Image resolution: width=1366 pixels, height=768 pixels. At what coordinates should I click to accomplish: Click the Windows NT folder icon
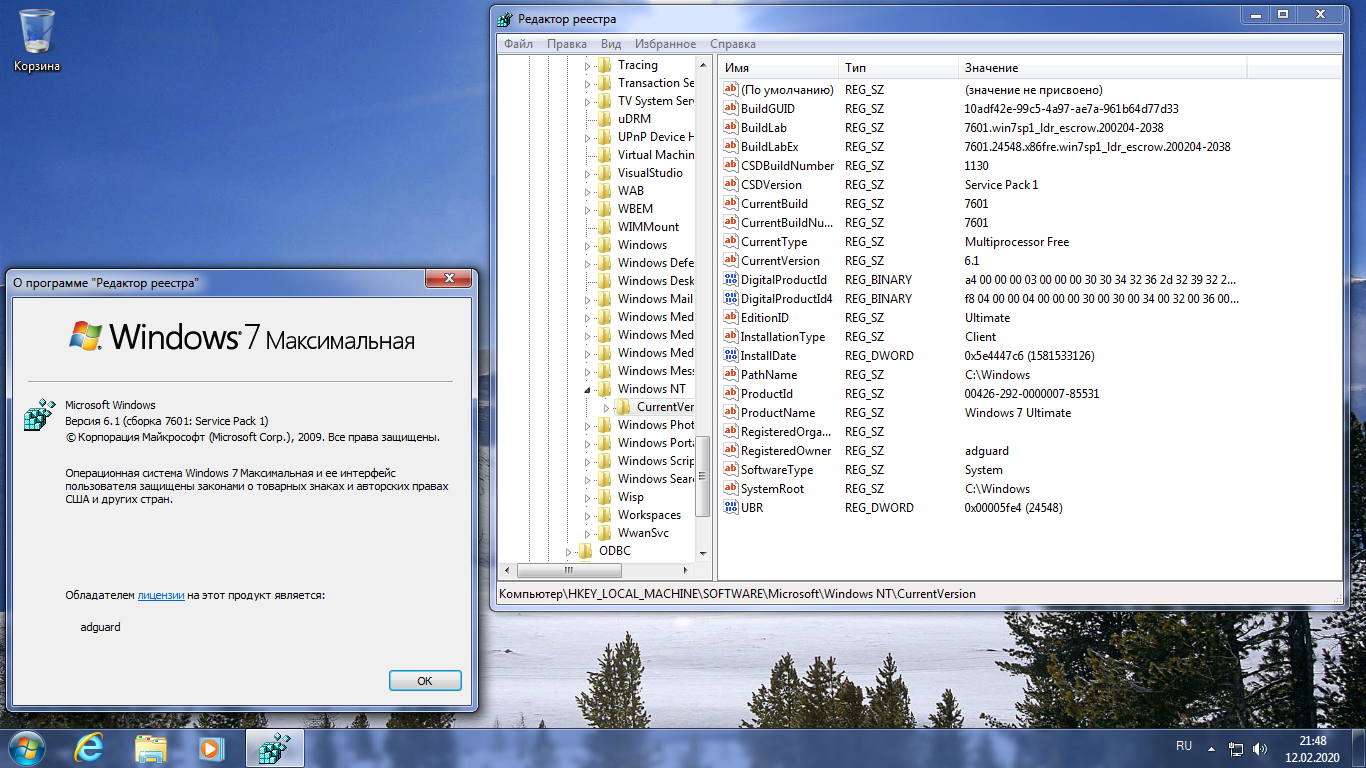(603, 389)
